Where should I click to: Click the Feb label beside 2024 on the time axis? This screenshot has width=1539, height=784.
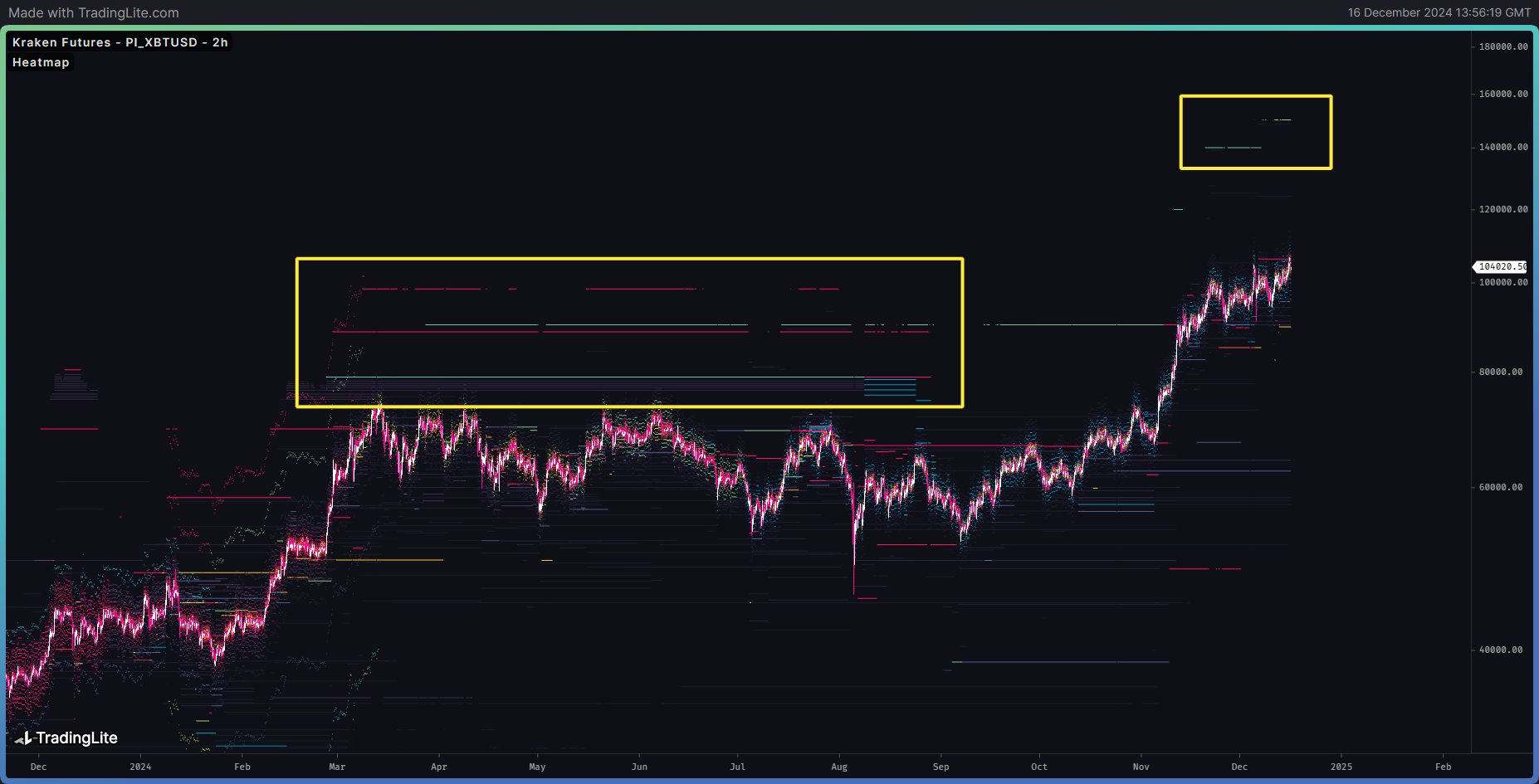pyautogui.click(x=242, y=767)
